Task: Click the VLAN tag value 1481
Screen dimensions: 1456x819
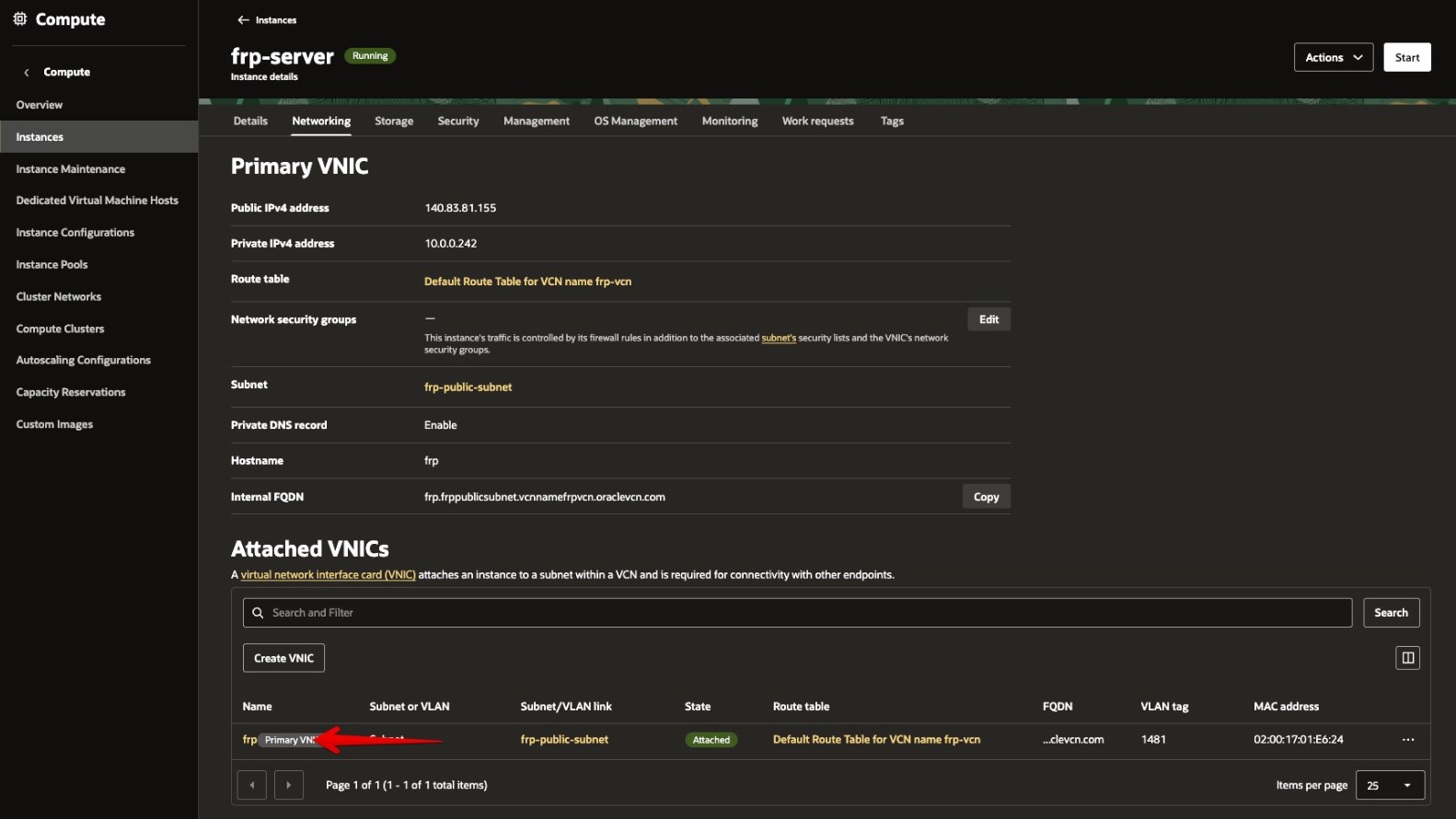Action: 1154,740
